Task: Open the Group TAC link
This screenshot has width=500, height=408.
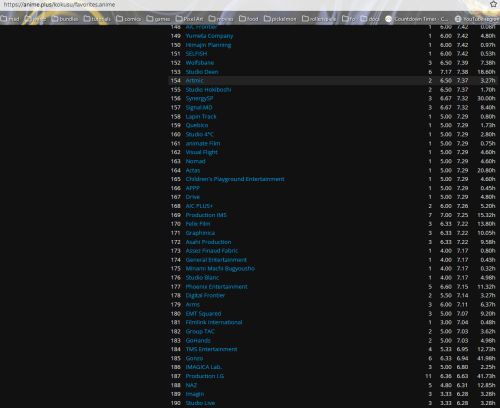Action: coord(200,331)
